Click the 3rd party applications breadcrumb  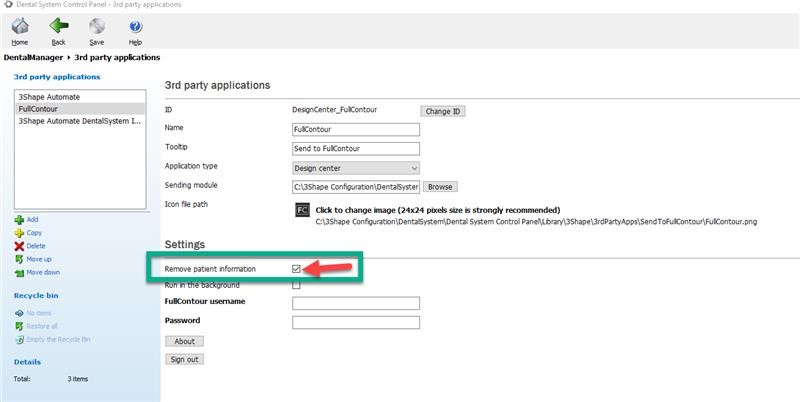(x=117, y=58)
